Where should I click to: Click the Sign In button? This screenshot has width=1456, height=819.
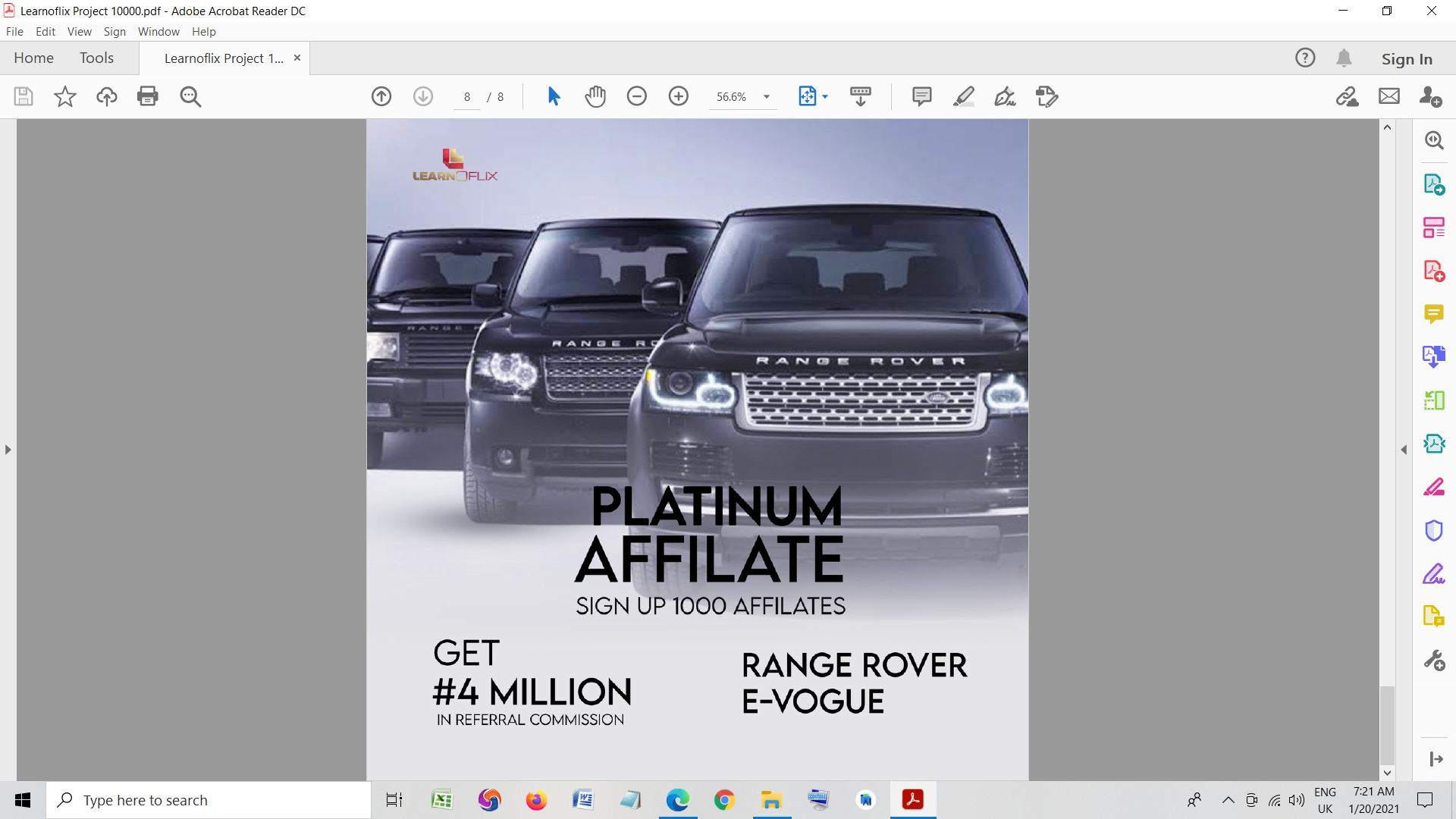[1407, 58]
